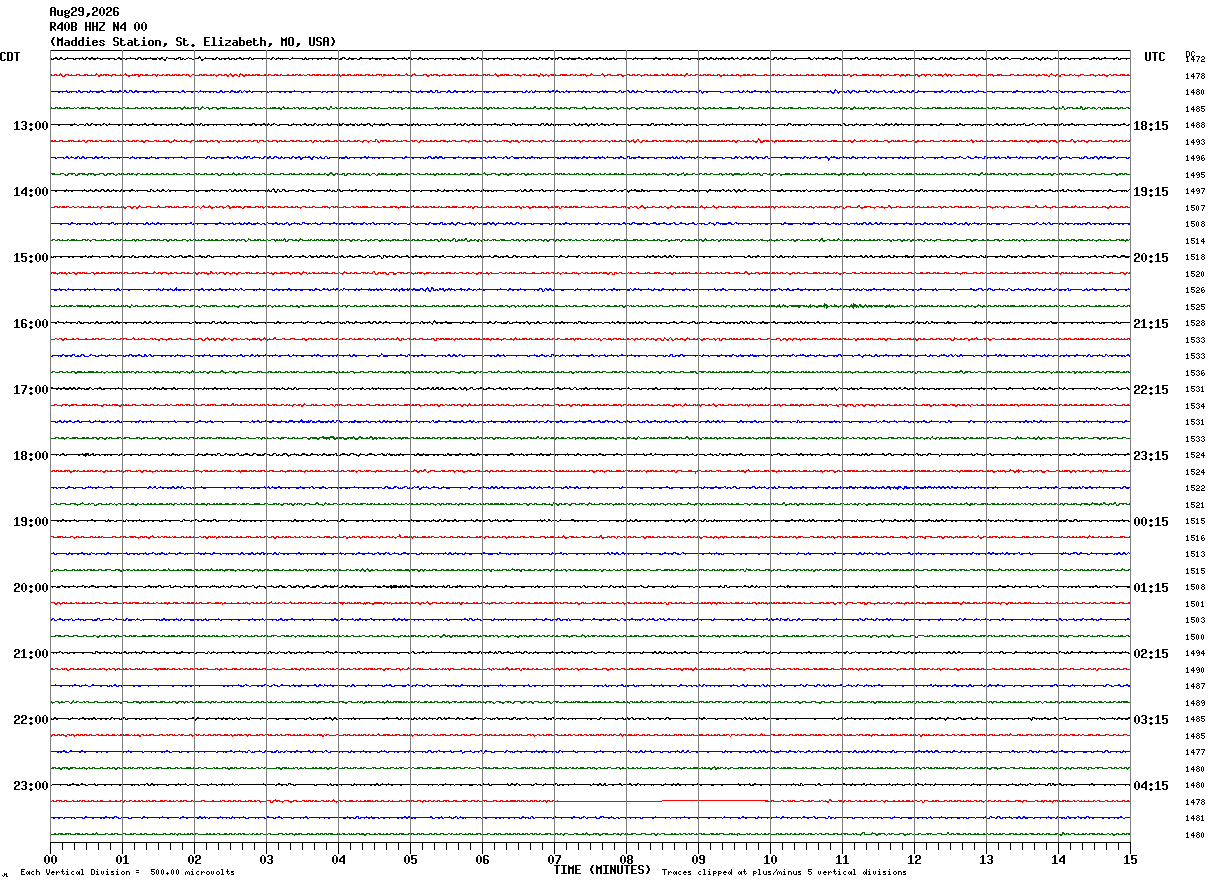Image resolution: width=1210 pixels, height=886 pixels.
Task: Click the 04:15 UTC time label
Action: 1150,786
